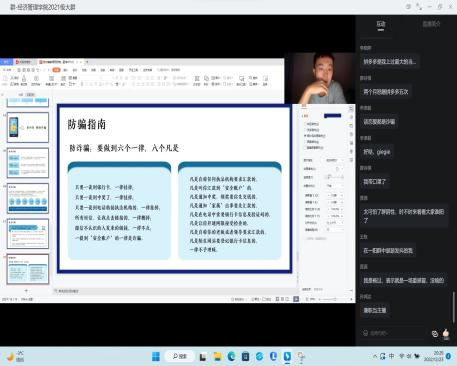Open Microsoft Edge from the taskbar
This screenshot has width=457, height=366.
point(231,357)
